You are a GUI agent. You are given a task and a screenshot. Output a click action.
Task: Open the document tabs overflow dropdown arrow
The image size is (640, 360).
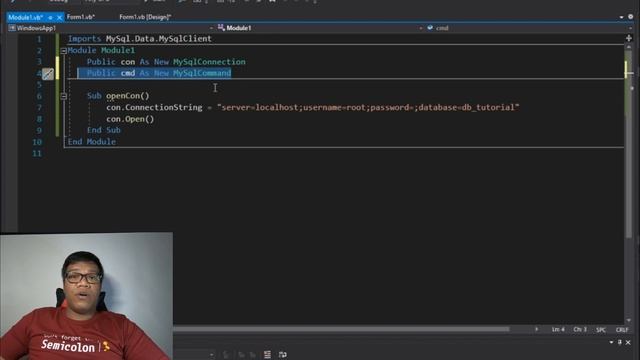(x=621, y=17)
